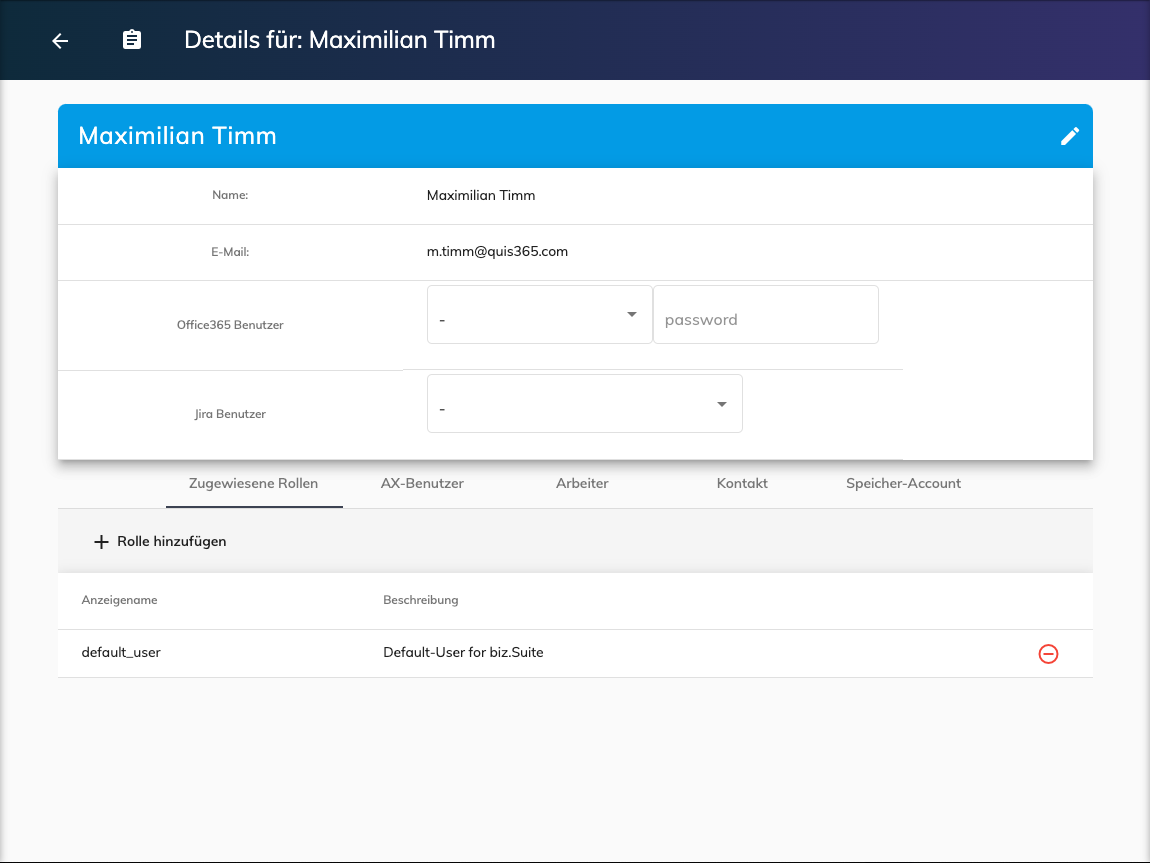
Task: Click the blue card heading Maximilian Timm
Action: (x=177, y=136)
